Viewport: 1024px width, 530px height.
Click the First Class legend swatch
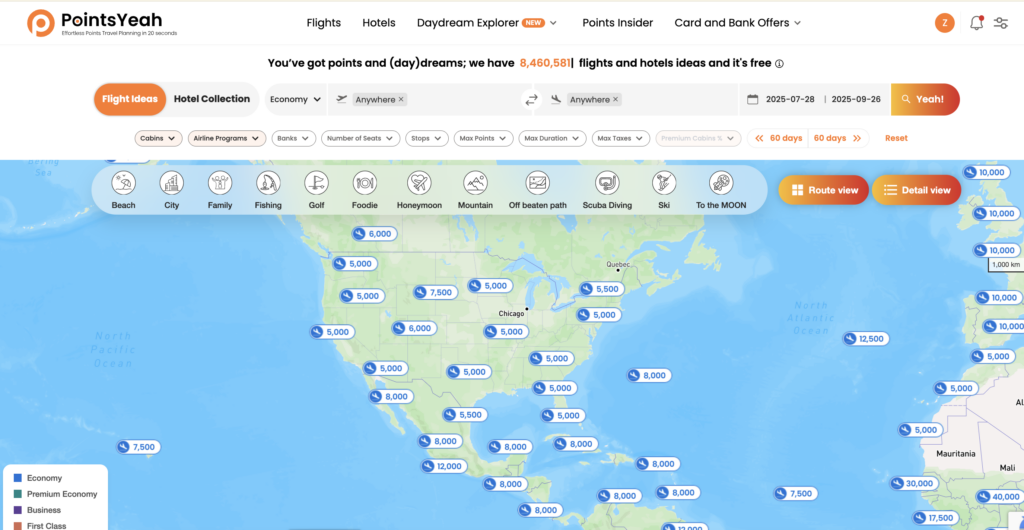tap(18, 525)
